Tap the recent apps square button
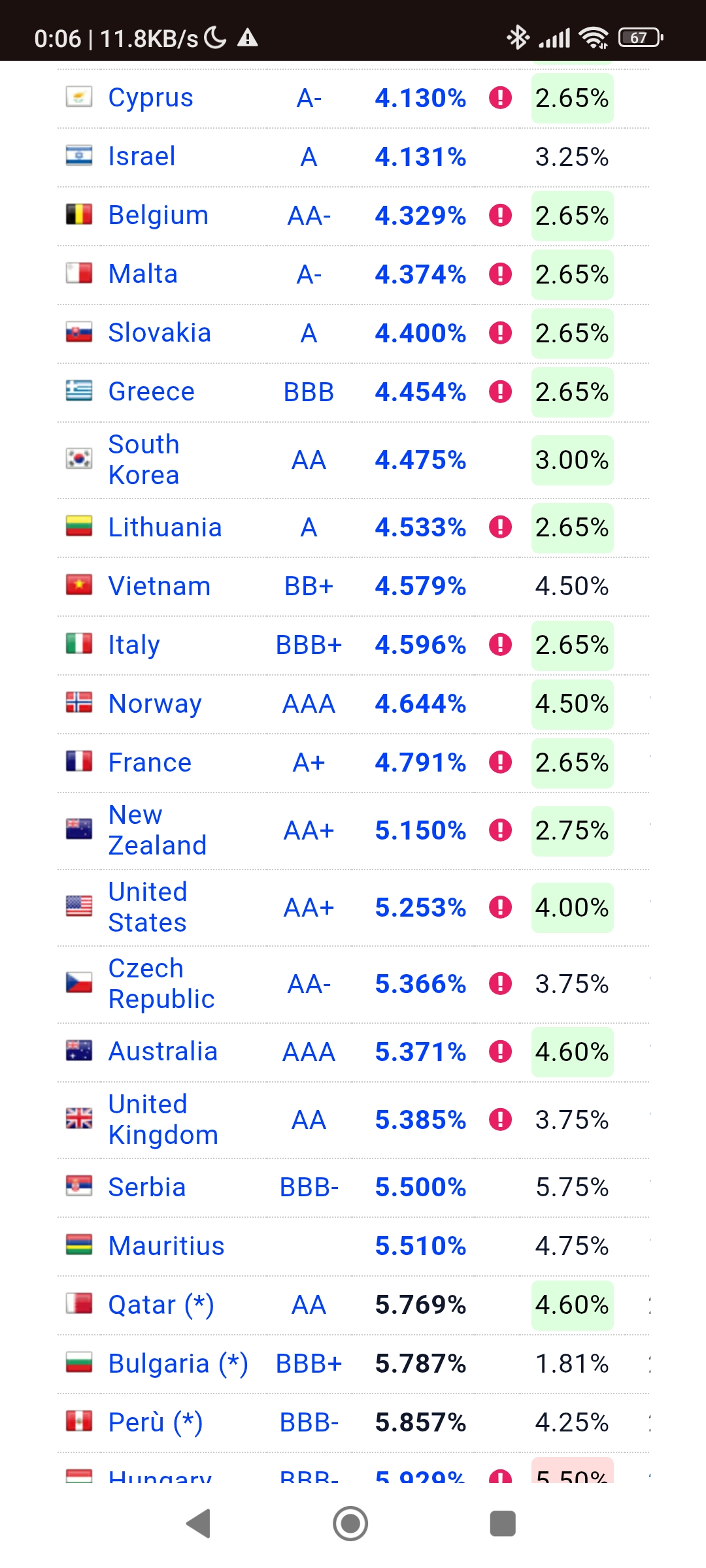The width and height of the screenshot is (706, 1568). point(503,1524)
